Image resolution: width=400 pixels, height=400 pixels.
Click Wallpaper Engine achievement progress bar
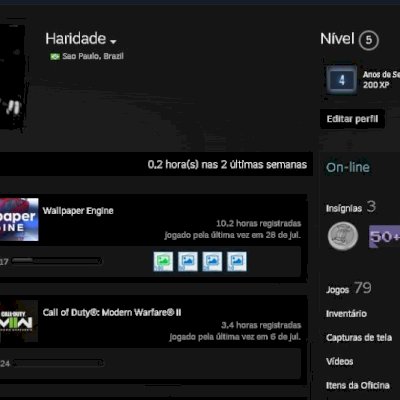point(57,261)
